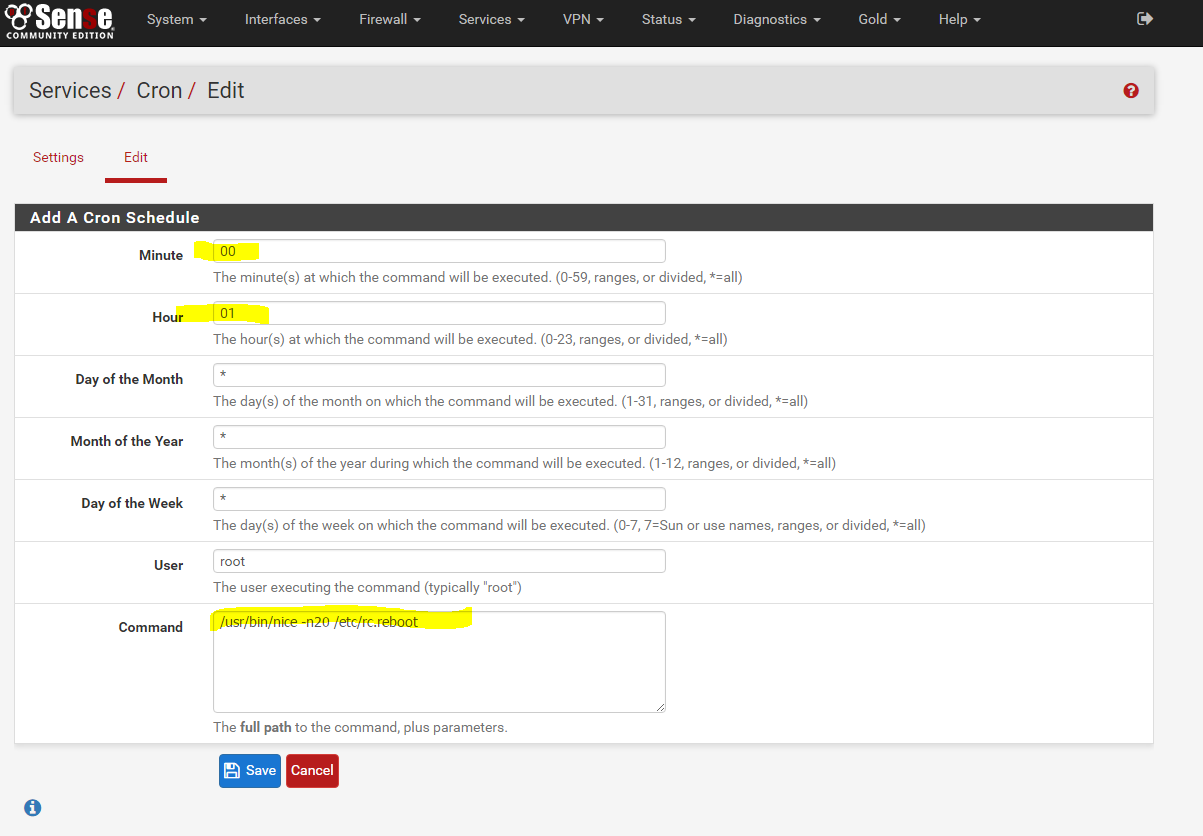This screenshot has height=836, width=1203.
Task: Click the floppy disk icon on the Save button
Action: point(232,770)
